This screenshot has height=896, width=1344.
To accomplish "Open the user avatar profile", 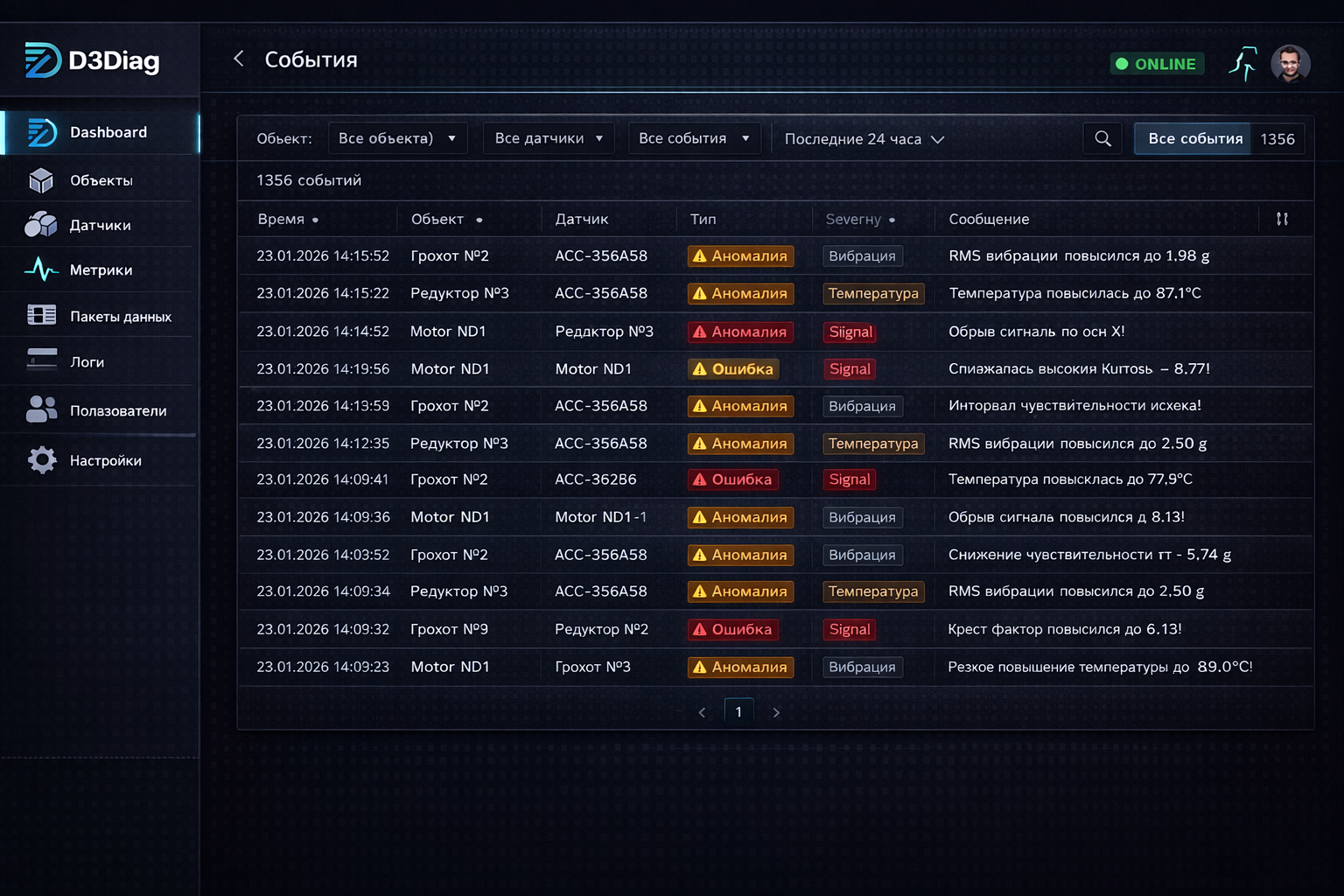I will pyautogui.click(x=1291, y=64).
